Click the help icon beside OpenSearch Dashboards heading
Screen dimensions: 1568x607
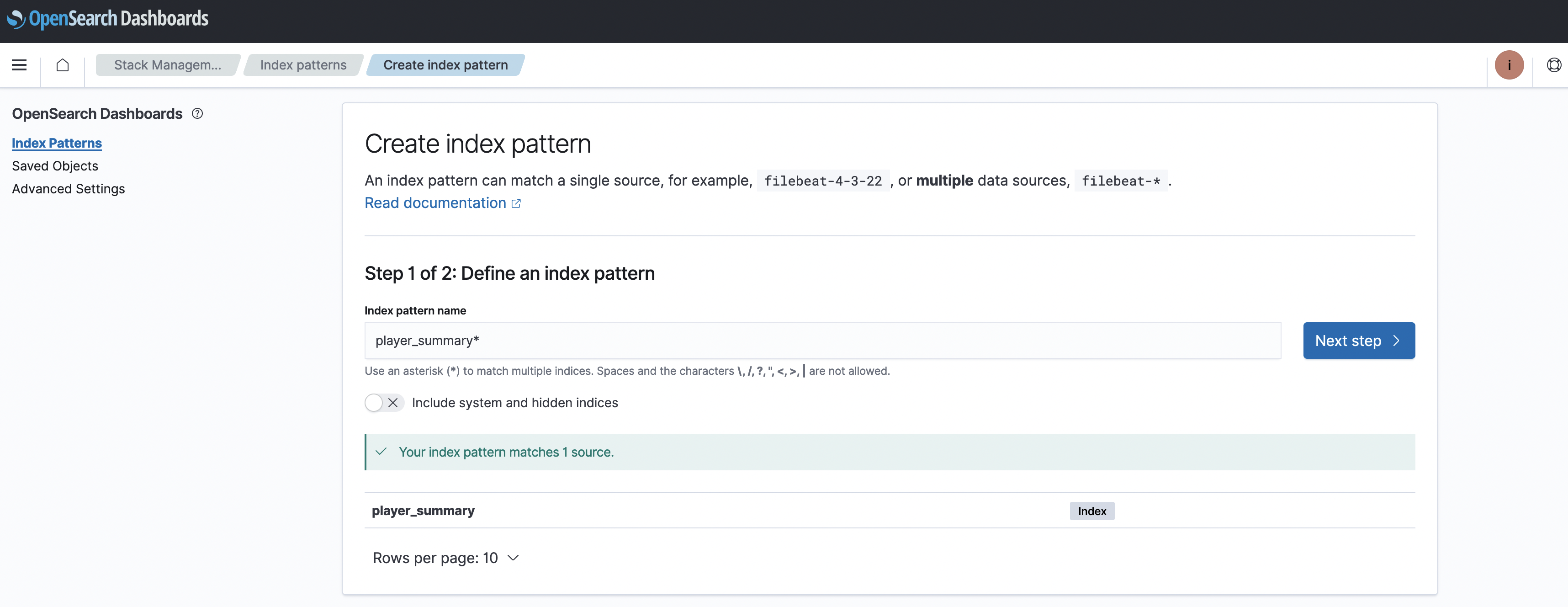click(197, 113)
